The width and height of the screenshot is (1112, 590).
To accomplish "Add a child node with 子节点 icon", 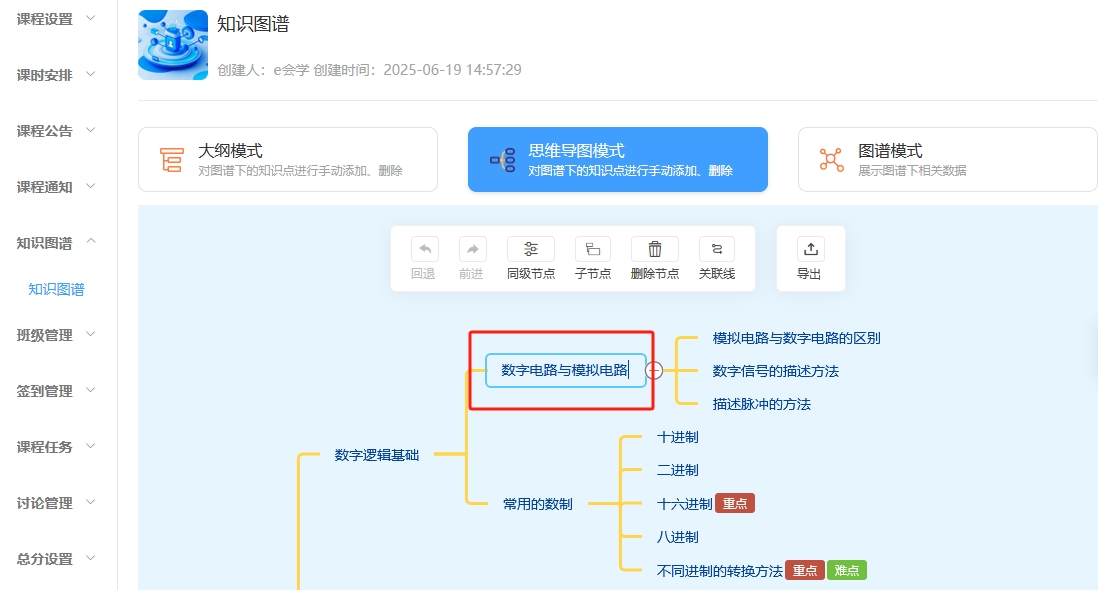I will point(593,250).
